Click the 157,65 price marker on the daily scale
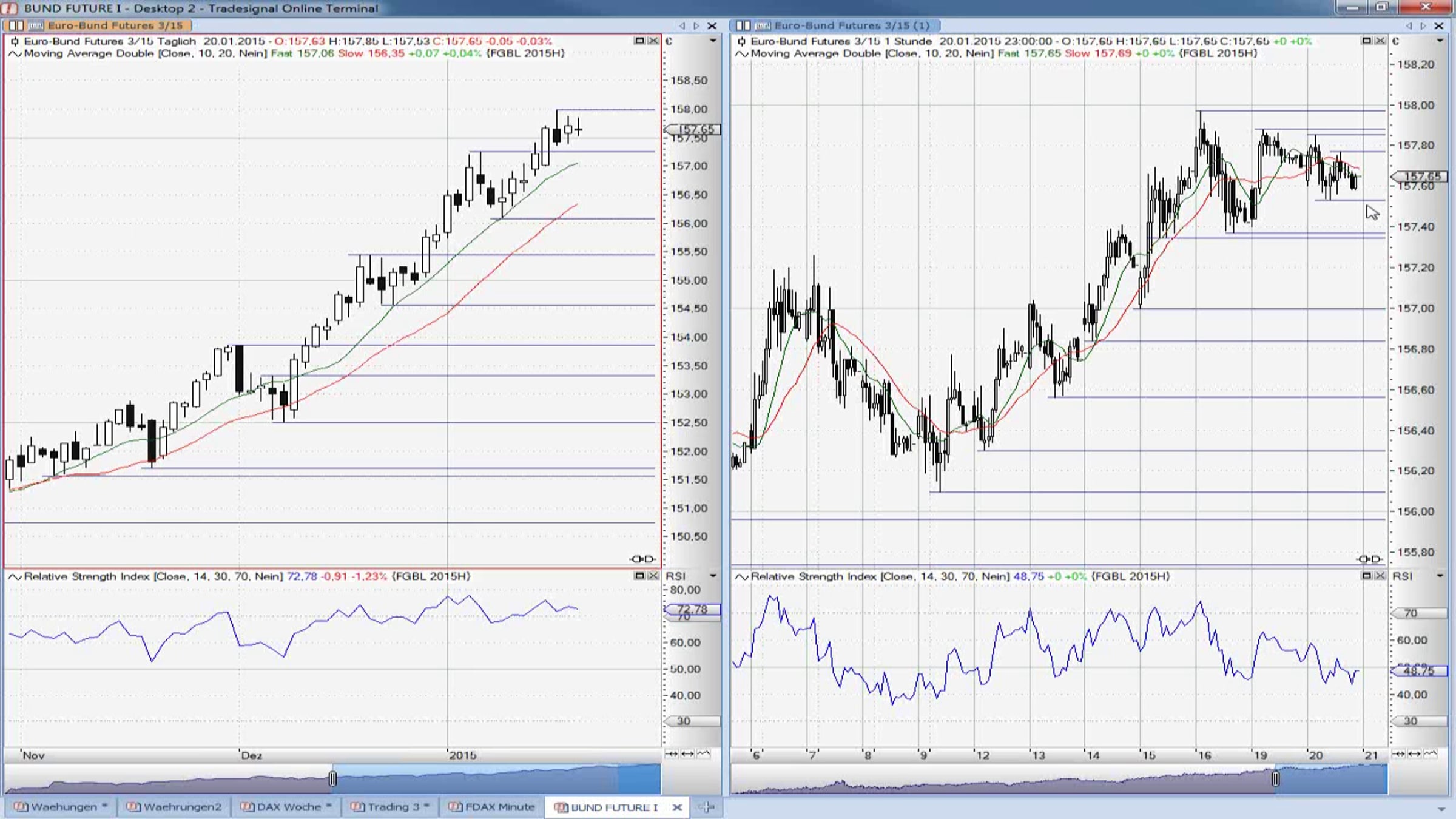Image resolution: width=1456 pixels, height=819 pixels. coord(692,129)
